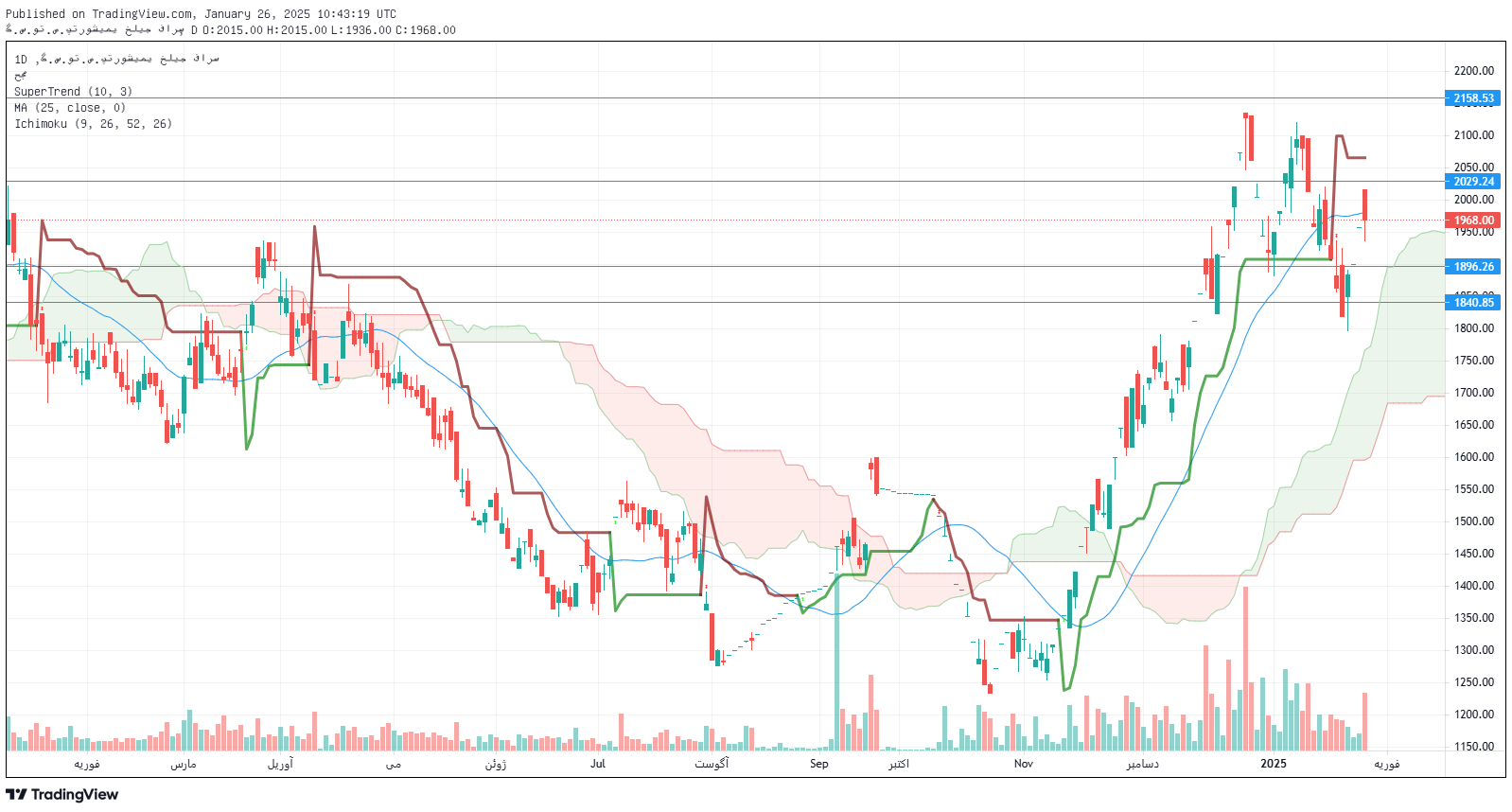
Task: Click the 1500.00 price axis label
Action: 1474,521
